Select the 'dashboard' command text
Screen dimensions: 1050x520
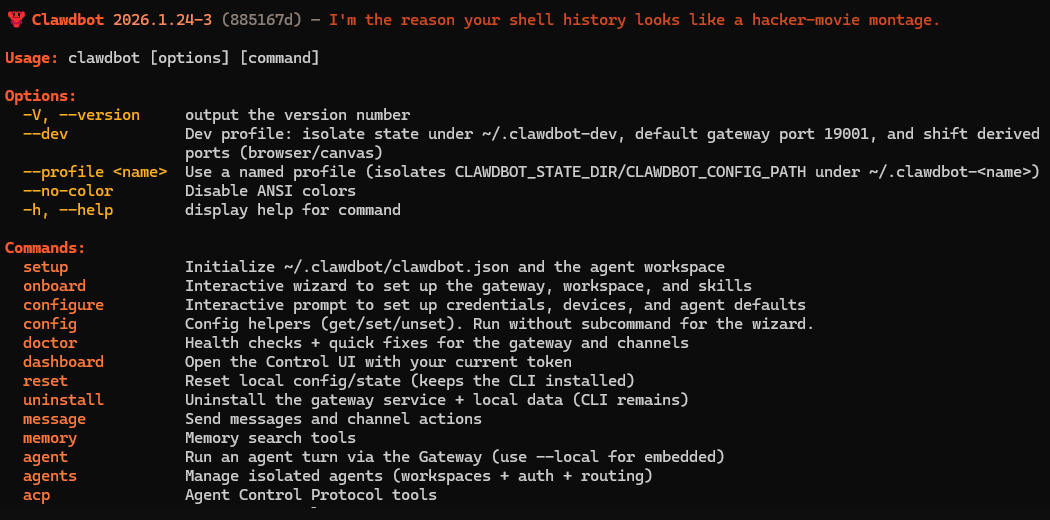click(x=64, y=362)
